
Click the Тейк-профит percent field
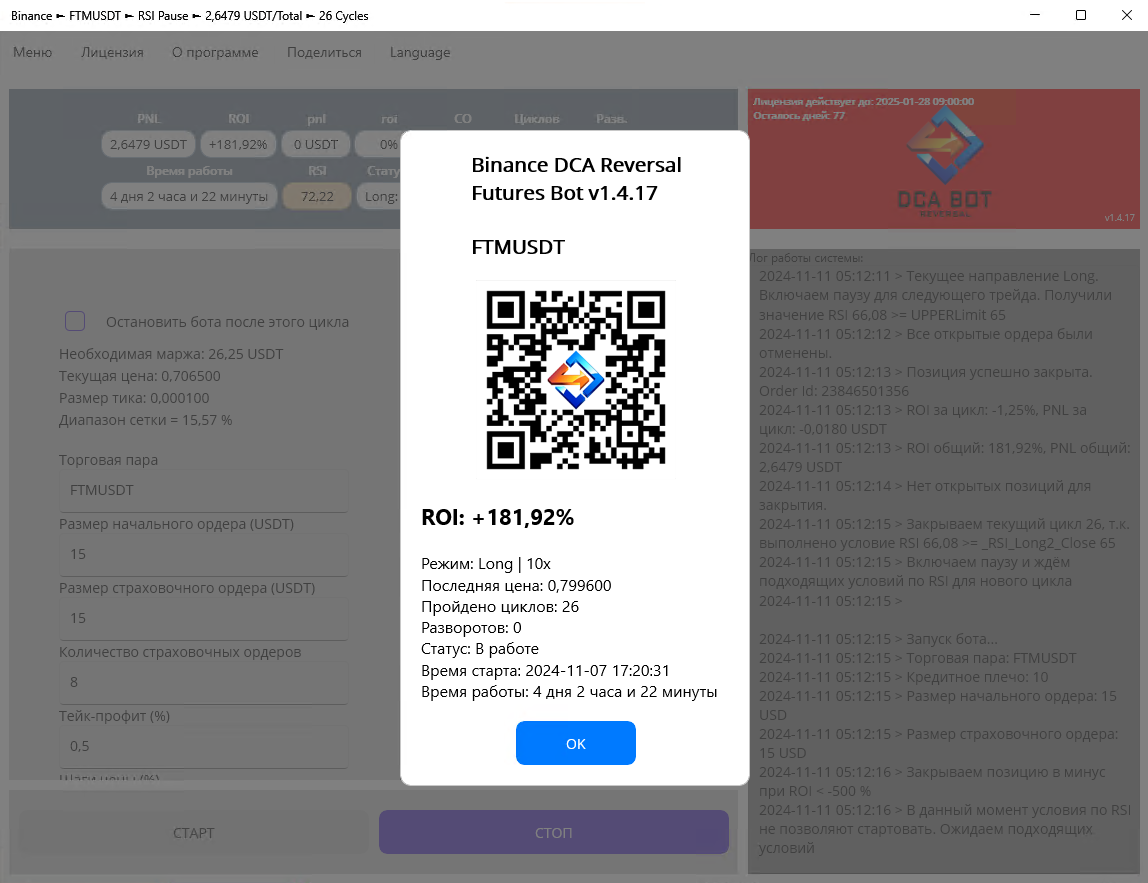tap(203, 746)
